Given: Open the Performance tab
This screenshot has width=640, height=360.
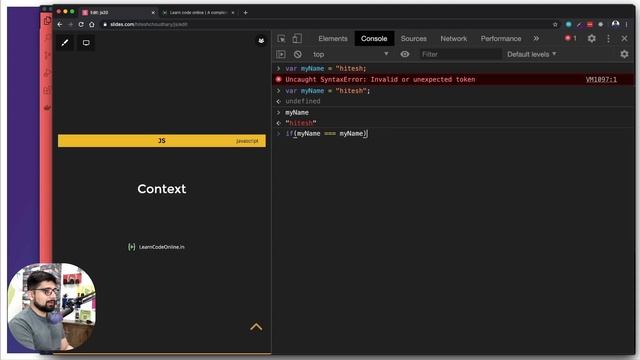Looking at the screenshot, I should tap(501, 38).
